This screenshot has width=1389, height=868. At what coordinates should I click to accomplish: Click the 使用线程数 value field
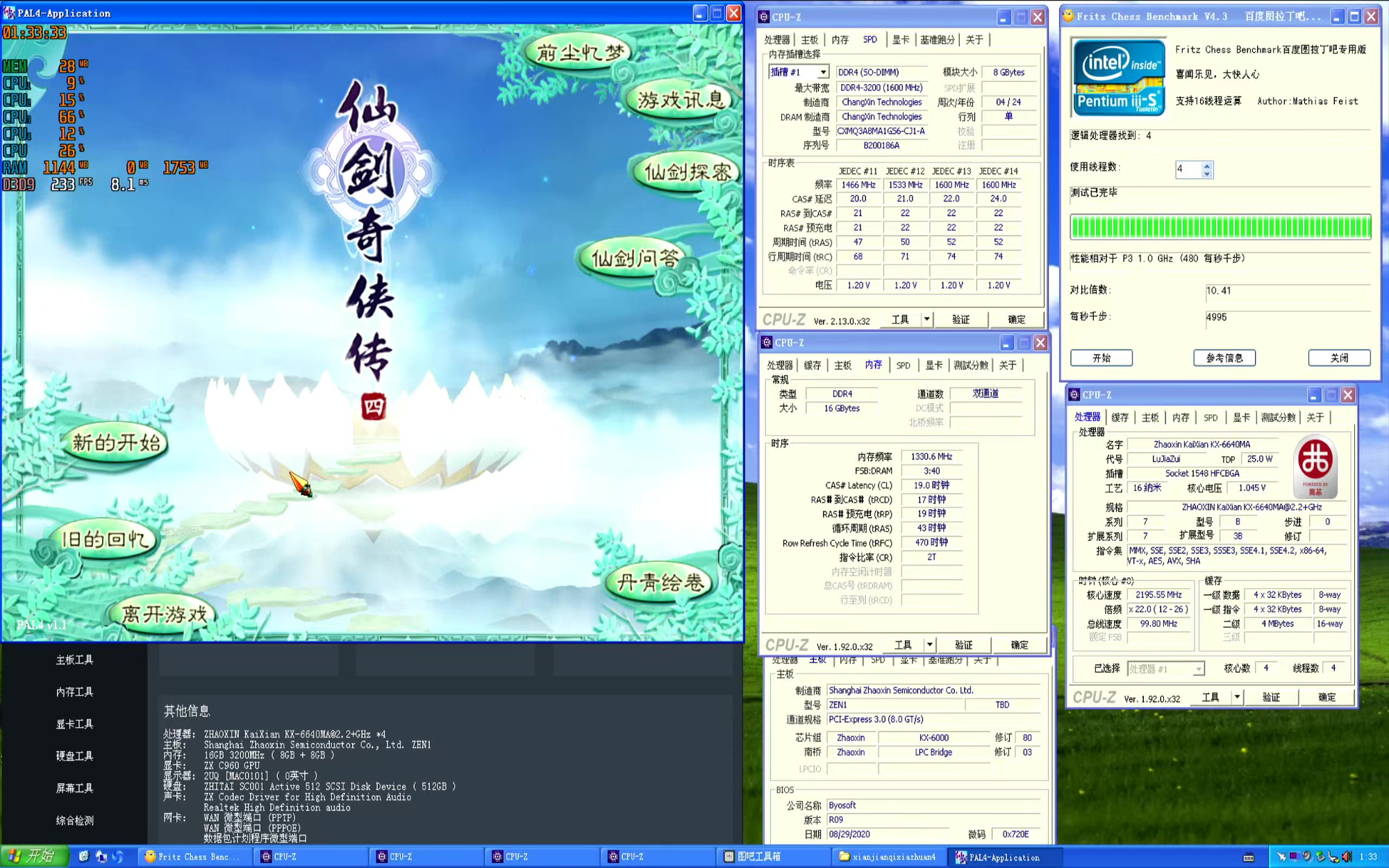click(x=1188, y=169)
